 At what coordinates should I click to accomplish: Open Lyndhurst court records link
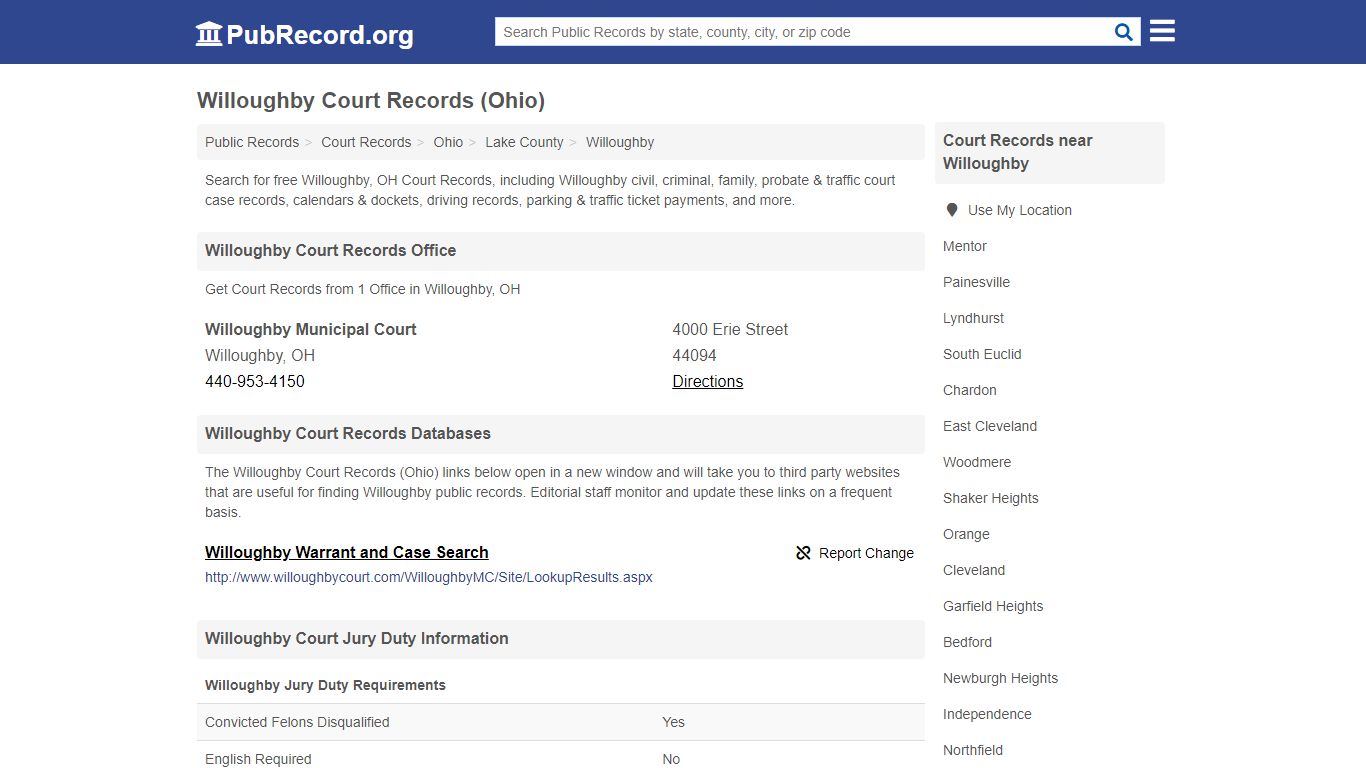click(x=973, y=318)
